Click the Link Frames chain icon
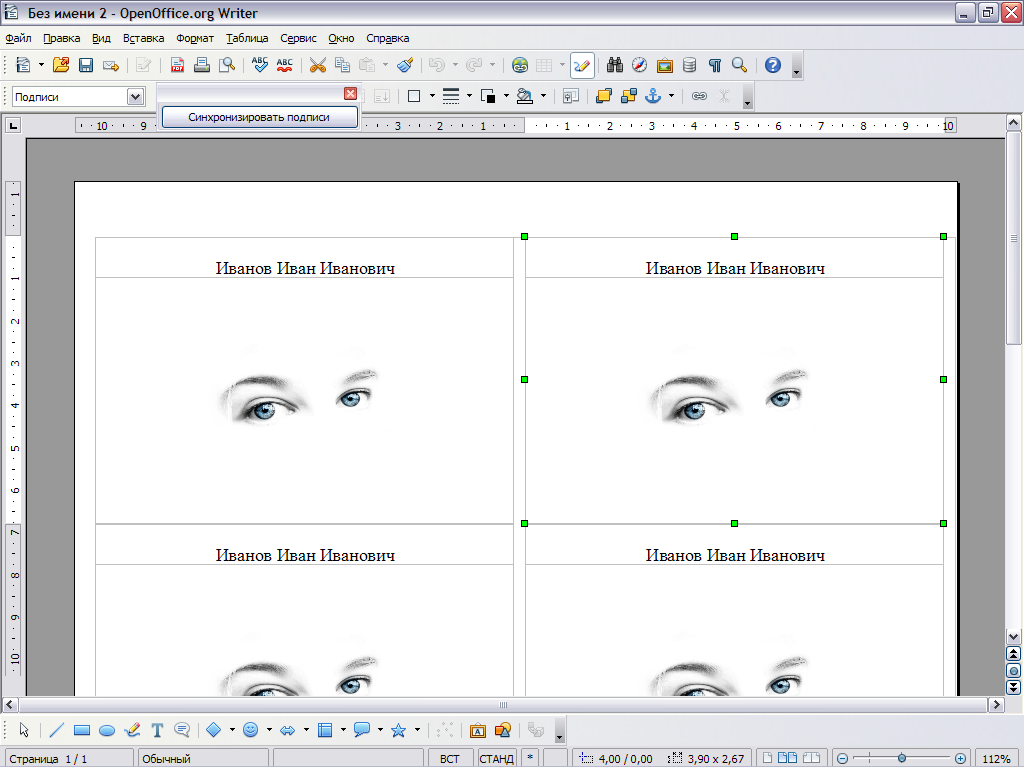The width and height of the screenshot is (1024, 768). pos(699,97)
